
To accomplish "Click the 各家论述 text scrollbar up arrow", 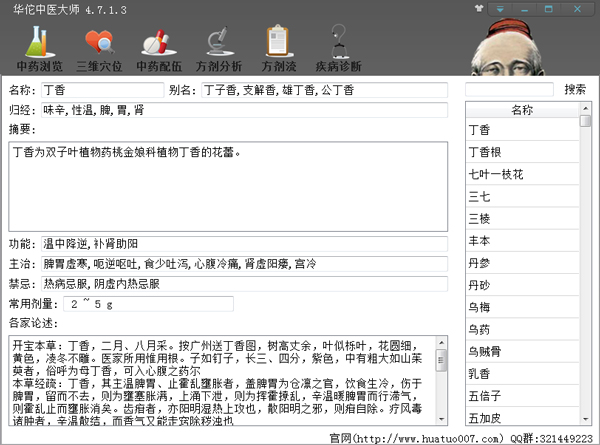I will coord(441,342).
